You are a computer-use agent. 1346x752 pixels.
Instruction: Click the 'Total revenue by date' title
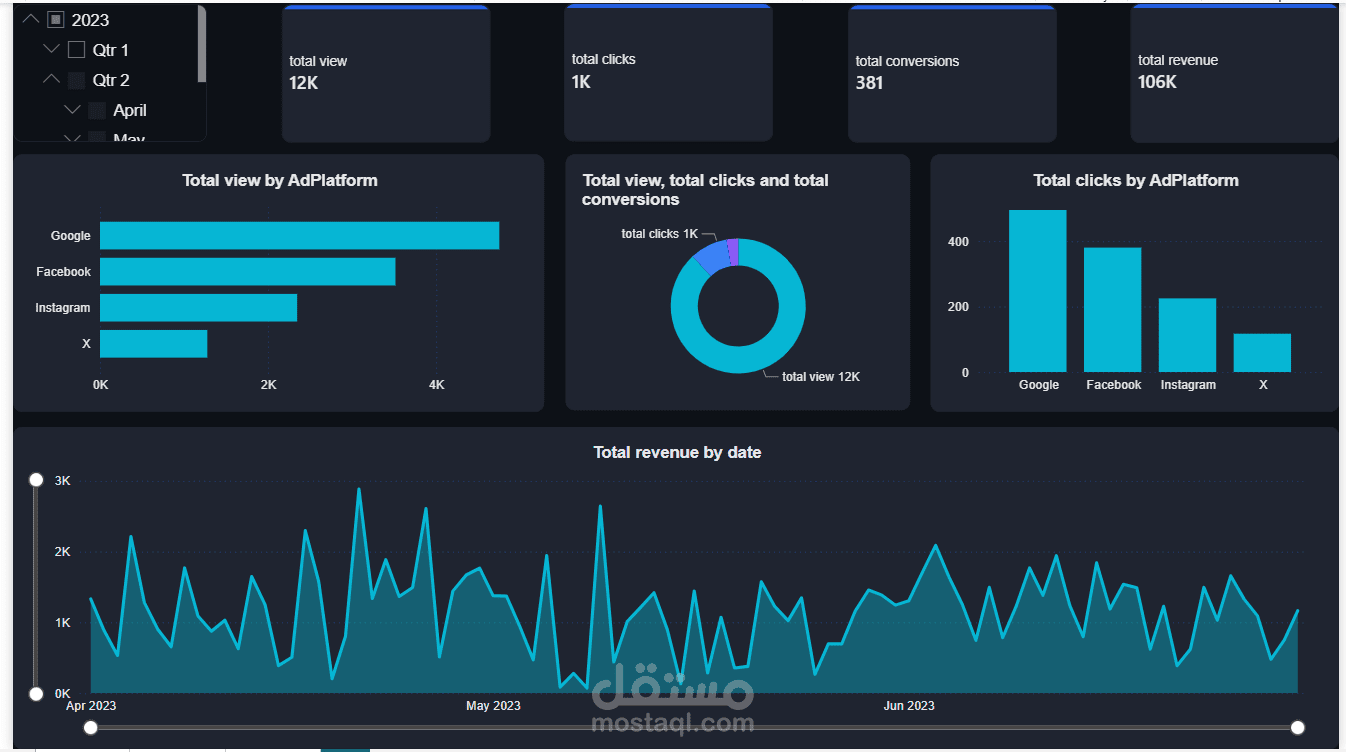(x=677, y=453)
